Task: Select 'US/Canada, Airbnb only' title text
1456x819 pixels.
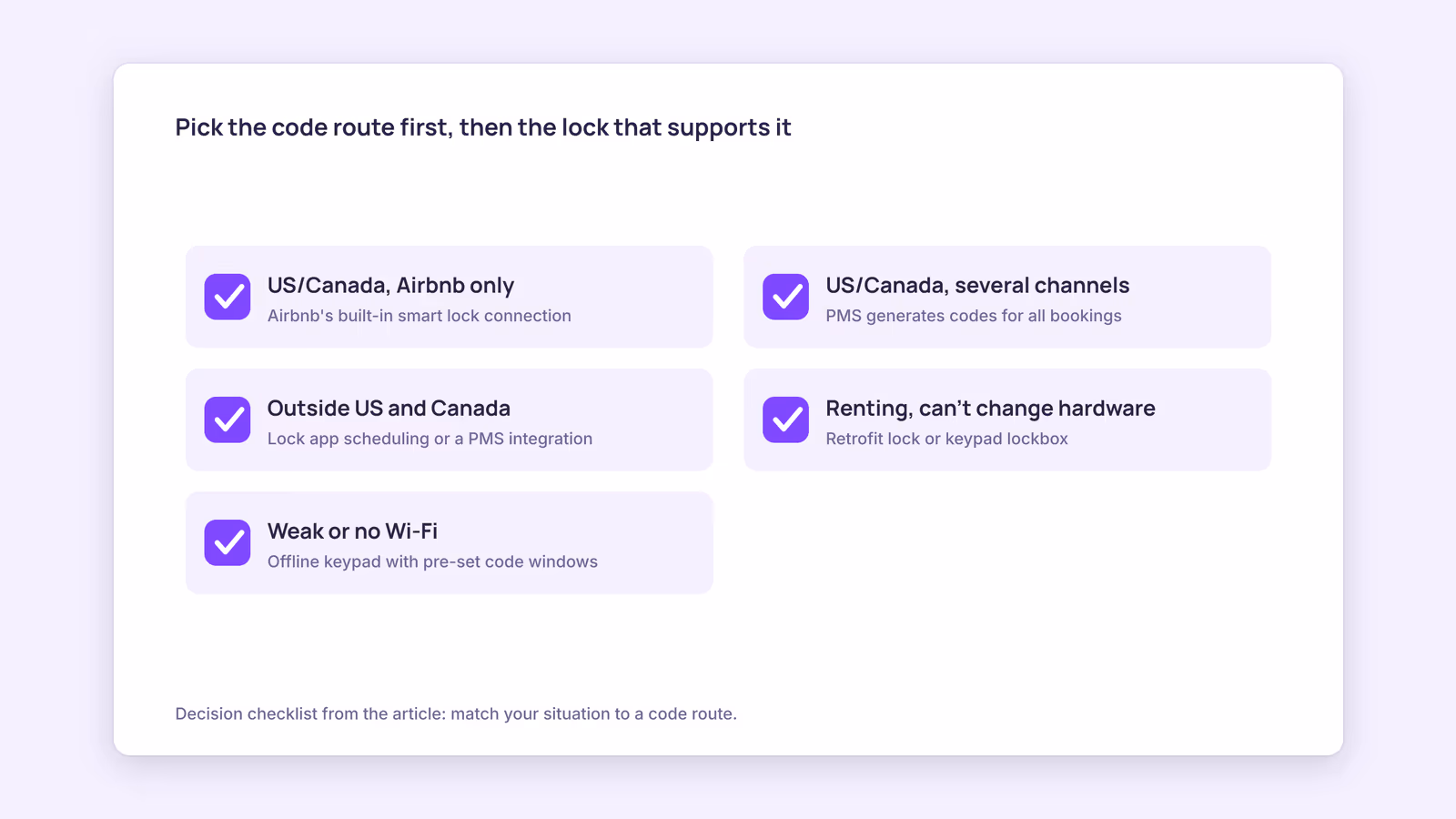Action: coord(390,285)
